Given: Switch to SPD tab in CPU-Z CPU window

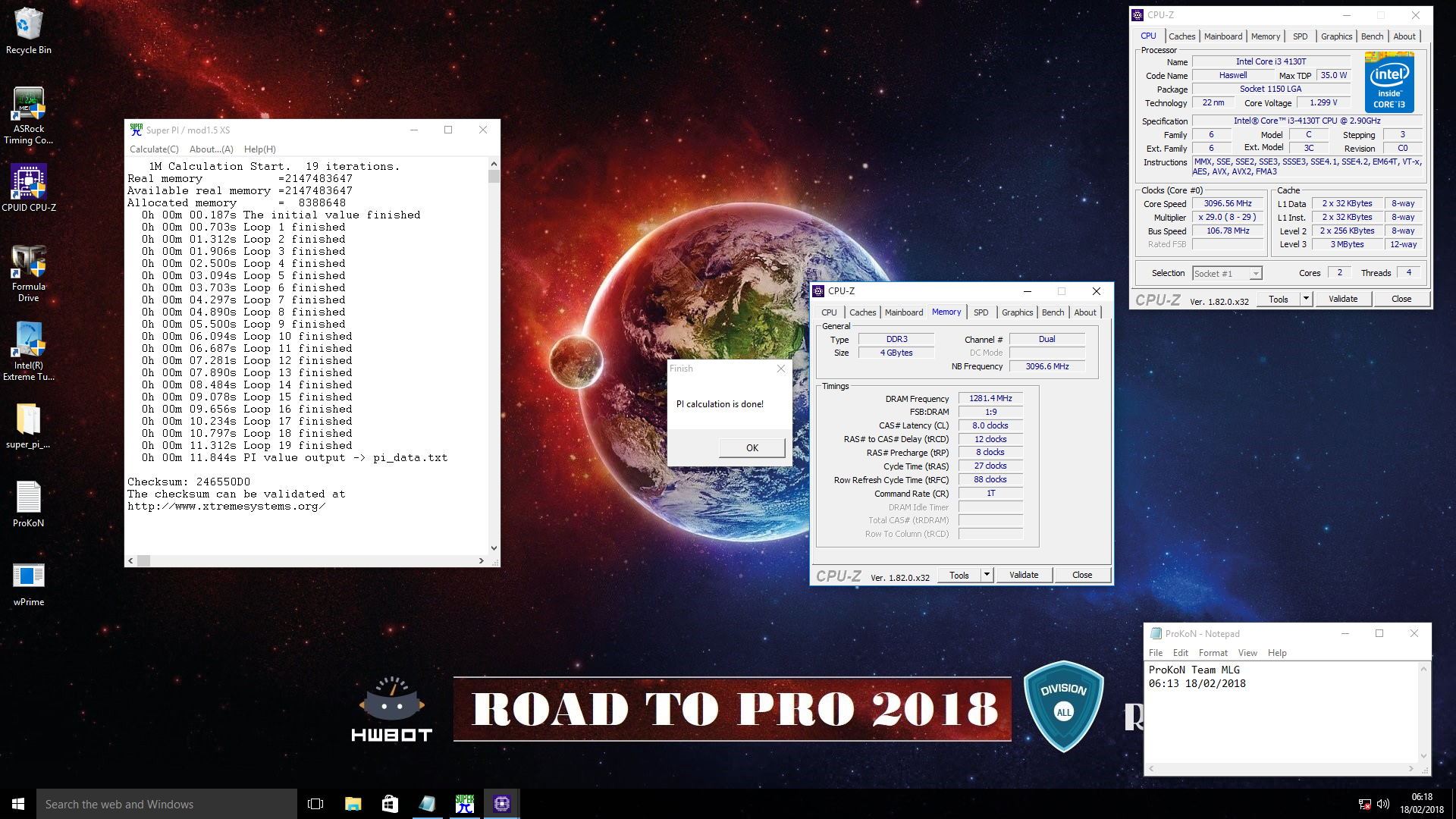Looking at the screenshot, I should pos(1301,36).
